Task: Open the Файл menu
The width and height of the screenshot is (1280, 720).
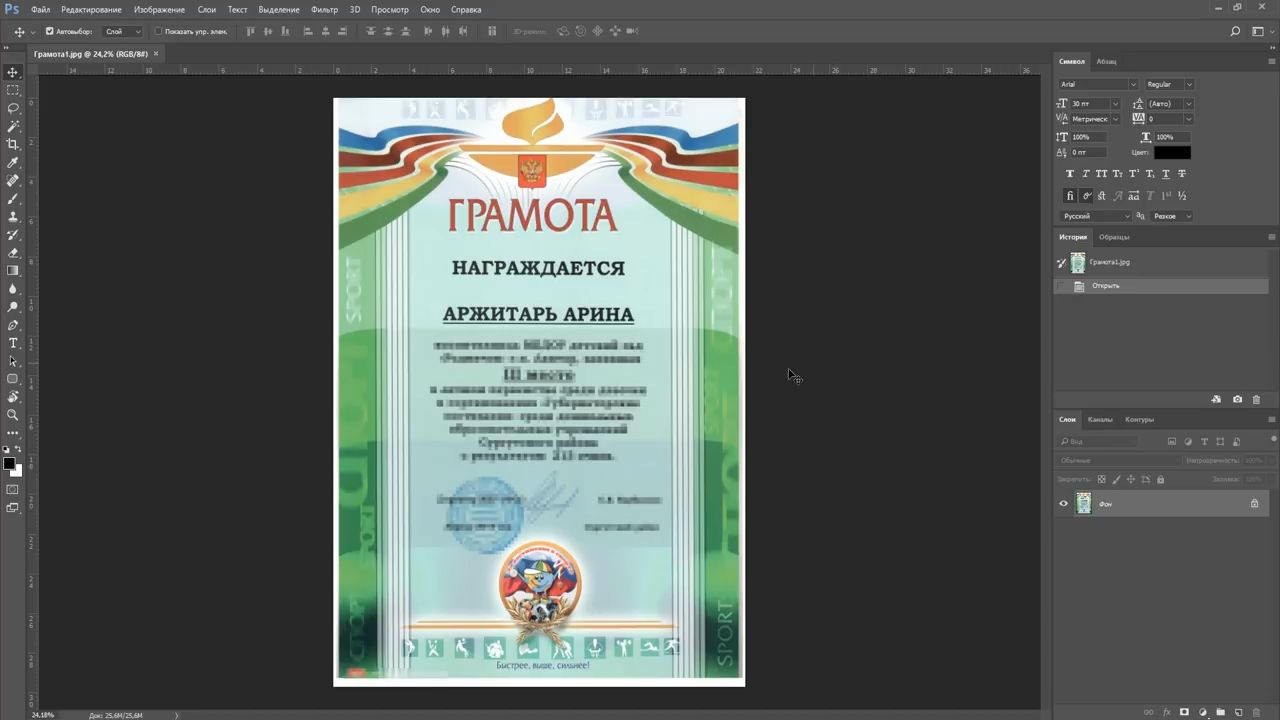Action: tap(40, 9)
